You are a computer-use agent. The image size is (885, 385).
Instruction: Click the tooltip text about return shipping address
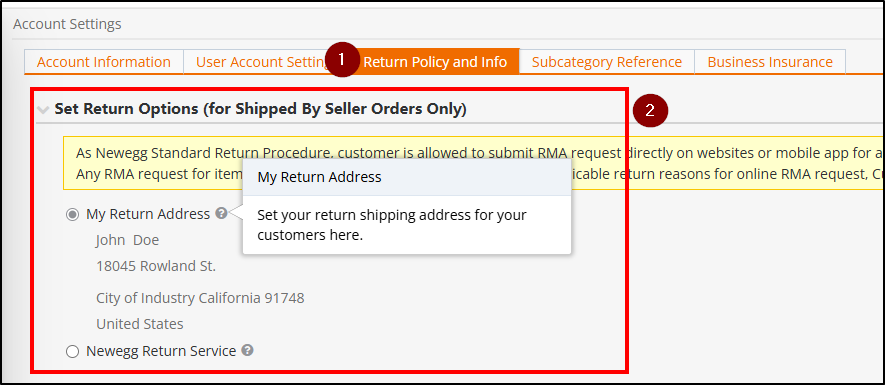(x=392, y=225)
